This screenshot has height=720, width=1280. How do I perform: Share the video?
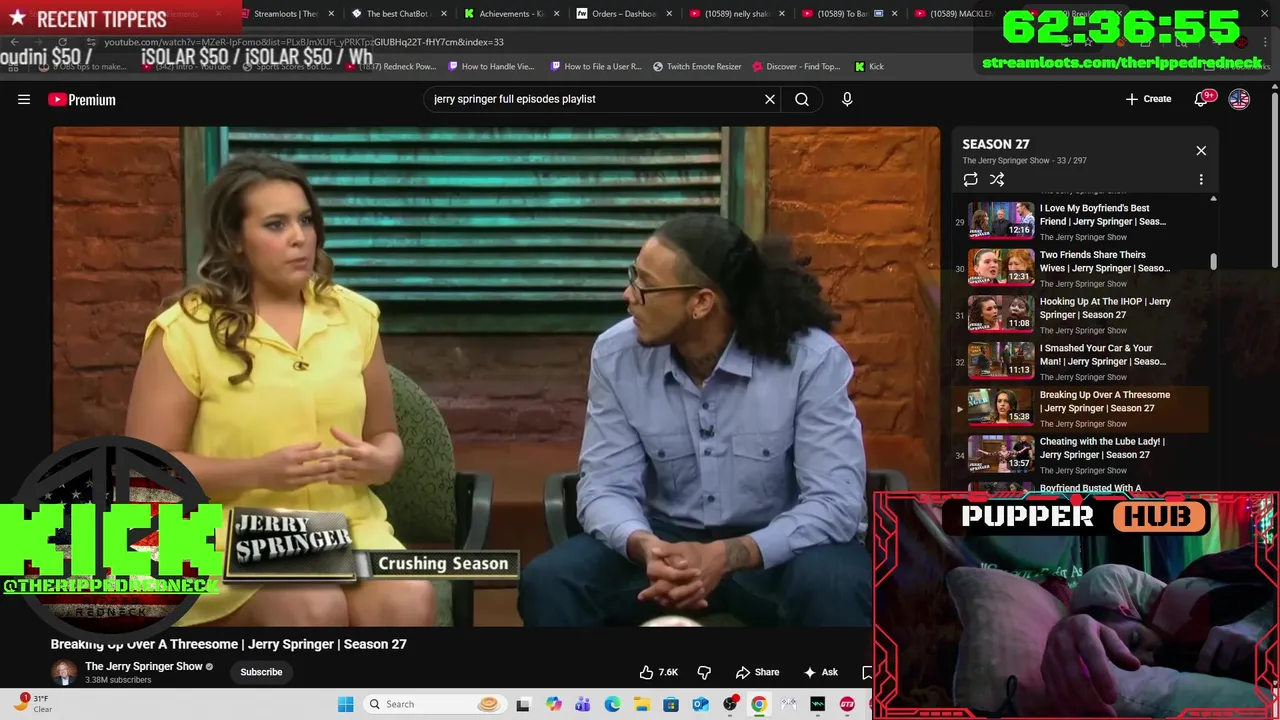tap(757, 672)
